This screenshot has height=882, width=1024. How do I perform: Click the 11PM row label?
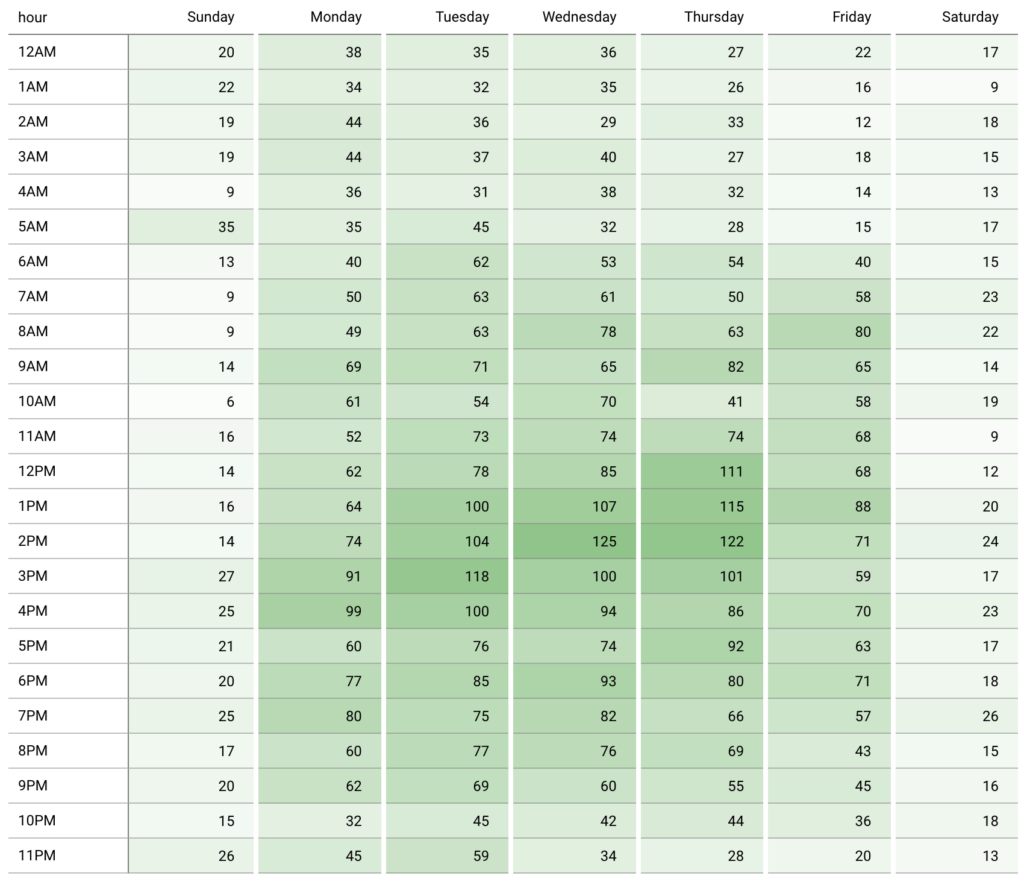[34, 856]
